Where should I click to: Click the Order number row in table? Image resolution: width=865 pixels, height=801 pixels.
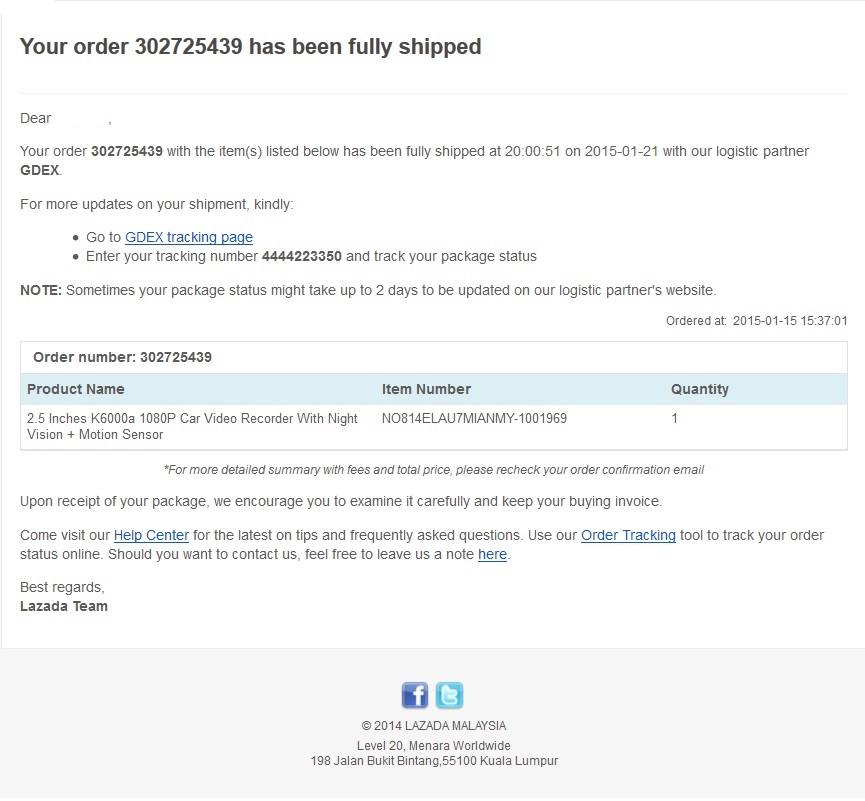pyautogui.click(x=434, y=357)
